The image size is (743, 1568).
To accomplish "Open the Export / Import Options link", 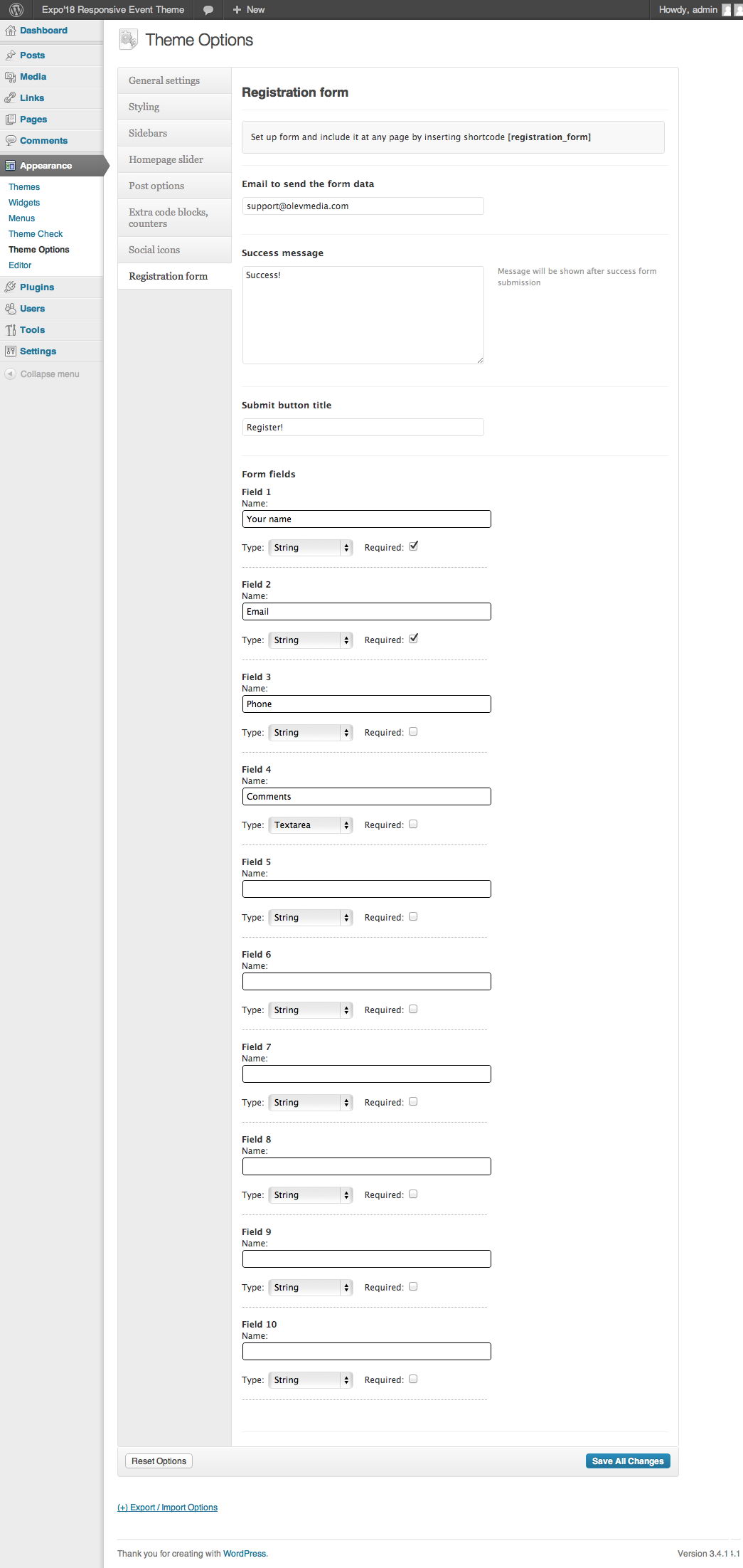I will (x=168, y=1508).
